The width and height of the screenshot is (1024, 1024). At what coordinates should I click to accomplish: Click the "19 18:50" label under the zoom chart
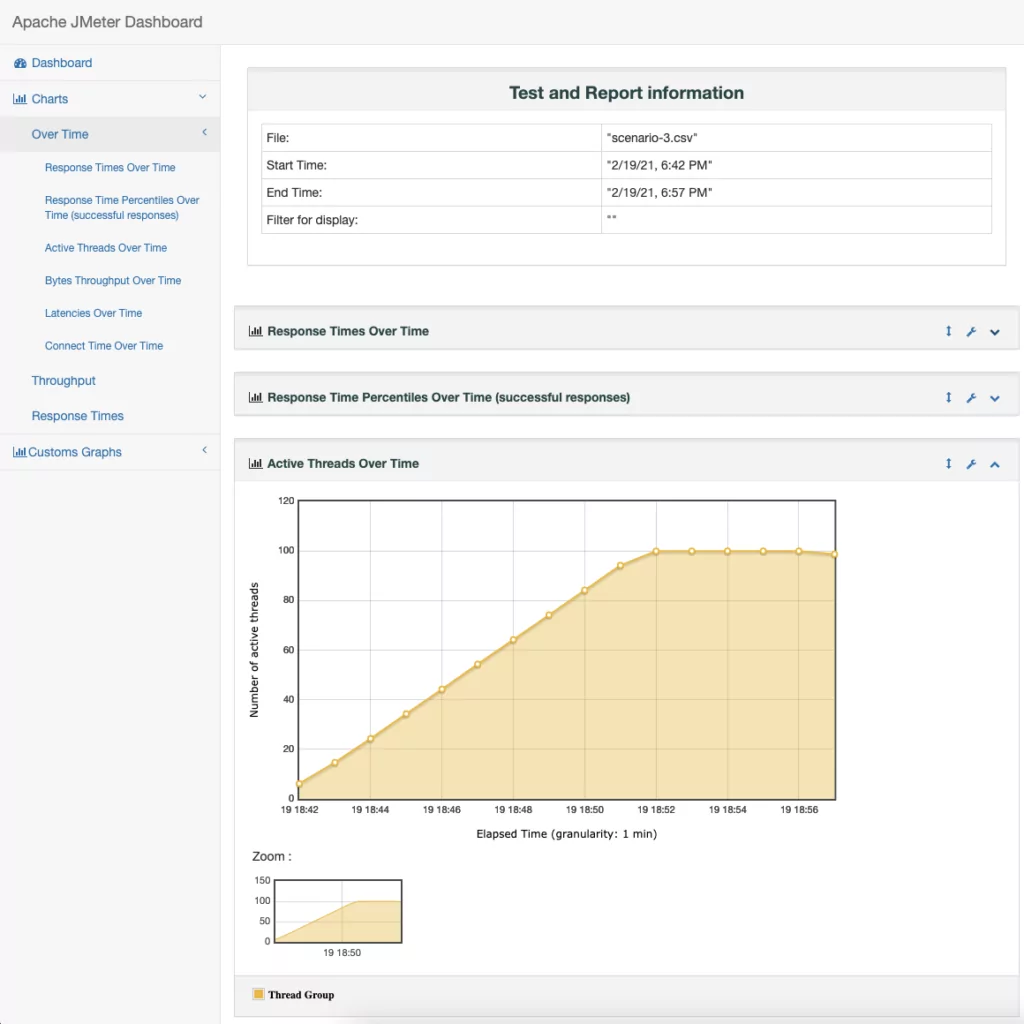[342, 953]
